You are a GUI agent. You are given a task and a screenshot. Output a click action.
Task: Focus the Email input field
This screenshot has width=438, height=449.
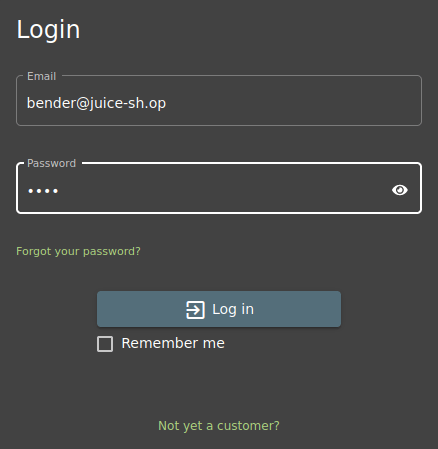(219, 101)
